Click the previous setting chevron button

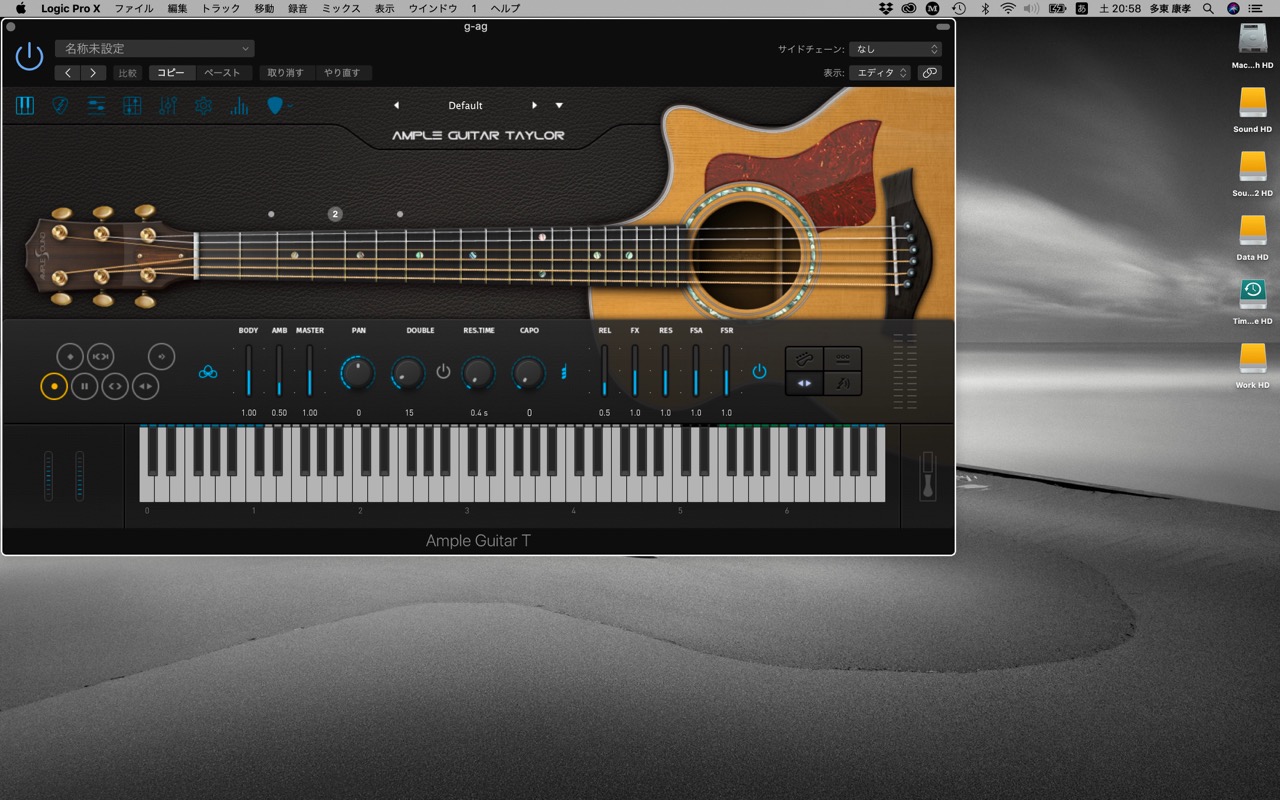click(68, 73)
